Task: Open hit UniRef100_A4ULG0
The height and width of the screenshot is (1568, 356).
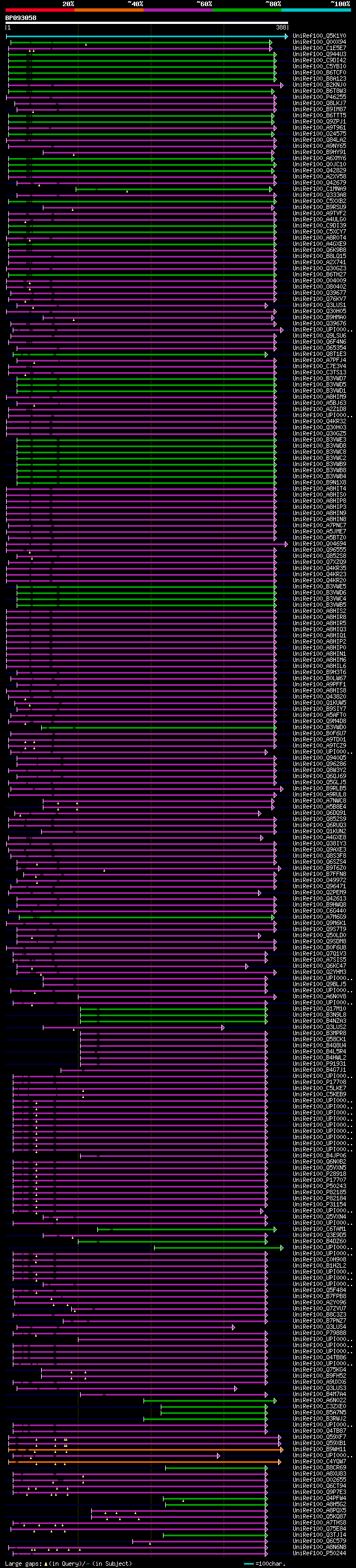Action: click(319, 219)
